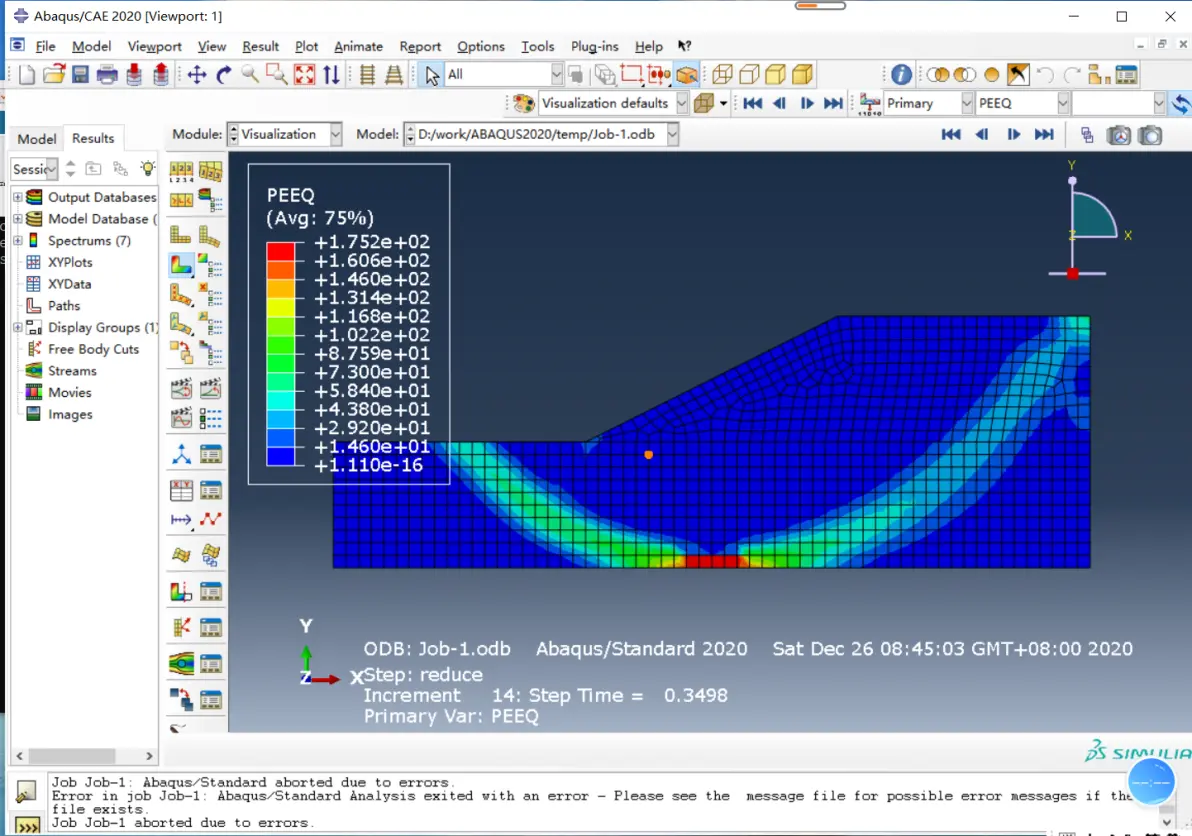Toggle the highlighted display group cube icon
Image resolution: width=1192 pixels, height=836 pixels.
(x=686, y=74)
